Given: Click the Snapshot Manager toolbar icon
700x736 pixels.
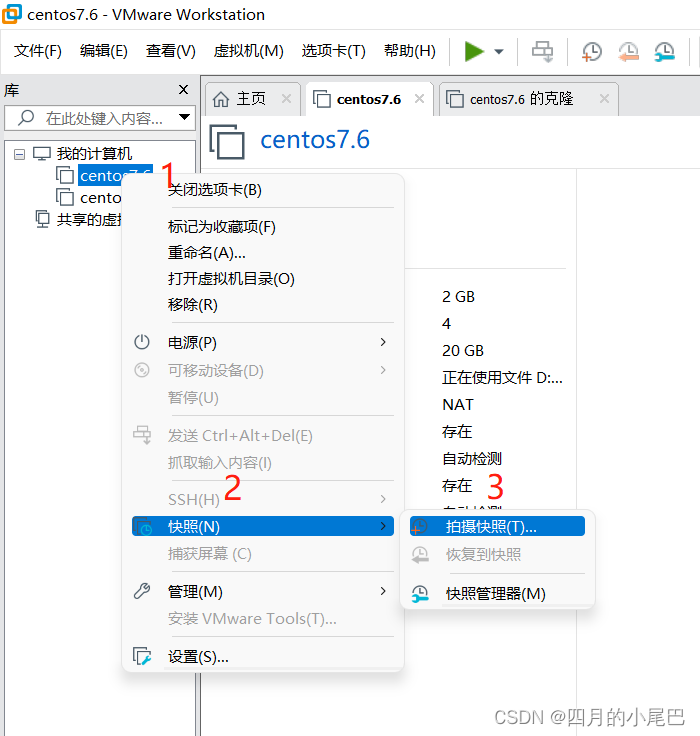Looking at the screenshot, I should pos(665,51).
